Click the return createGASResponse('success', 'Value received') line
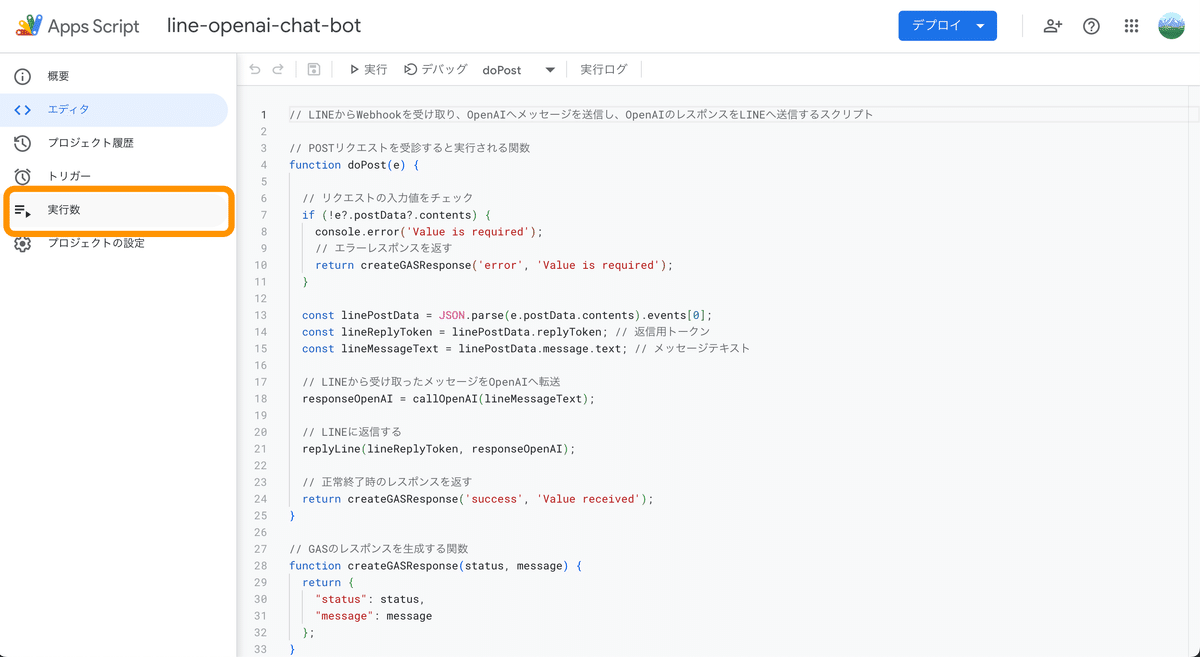The height and width of the screenshot is (657, 1200). coord(477,499)
